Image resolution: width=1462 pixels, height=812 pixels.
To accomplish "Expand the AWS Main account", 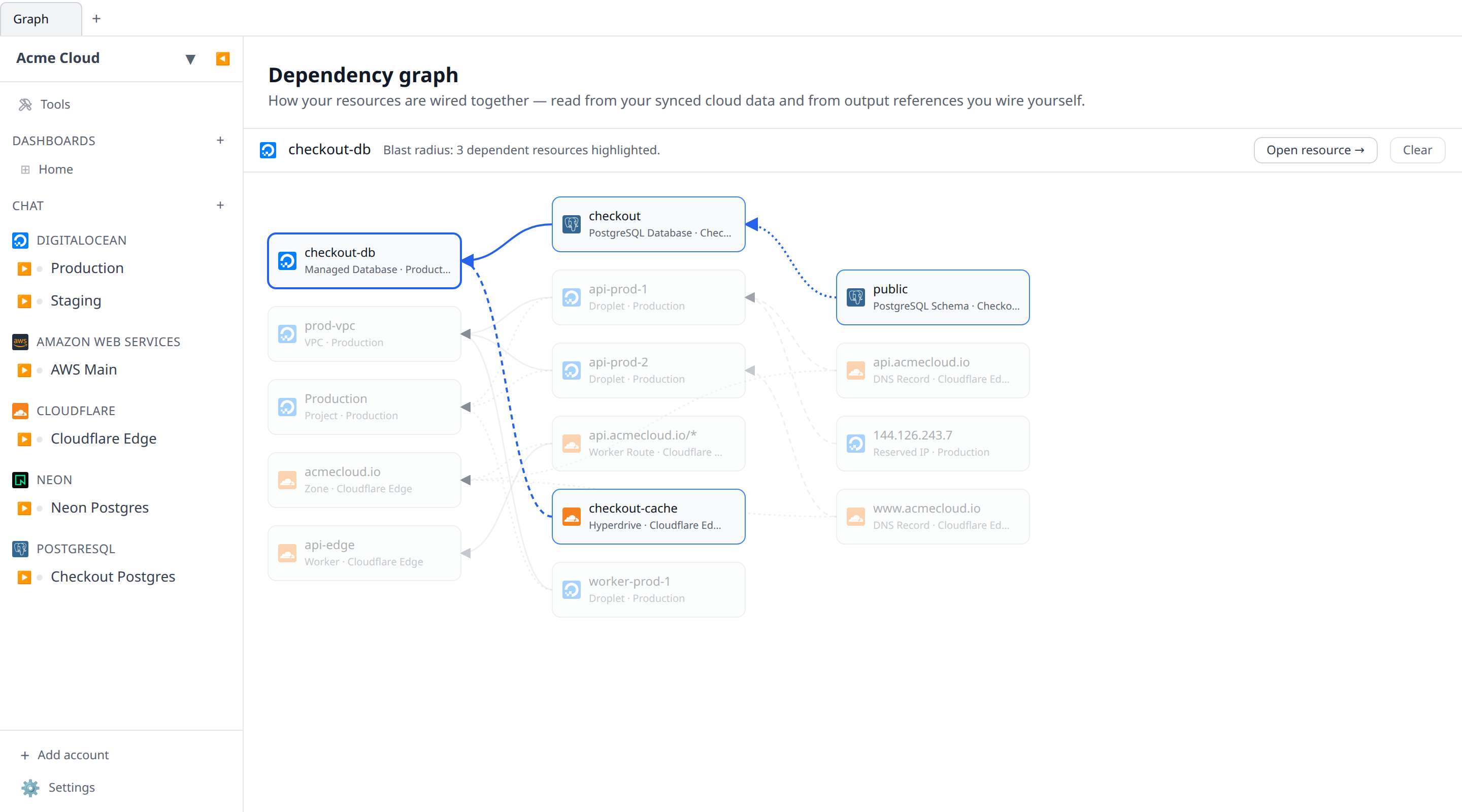I will (24, 370).
